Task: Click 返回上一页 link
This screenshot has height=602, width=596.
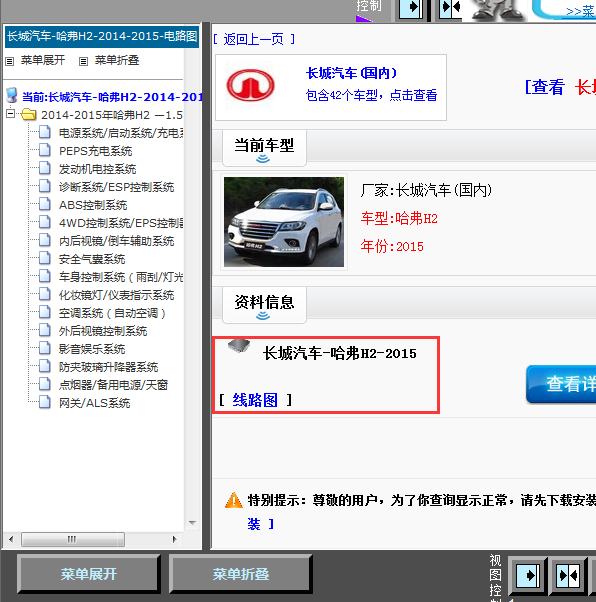Action: pyautogui.click(x=253, y=39)
